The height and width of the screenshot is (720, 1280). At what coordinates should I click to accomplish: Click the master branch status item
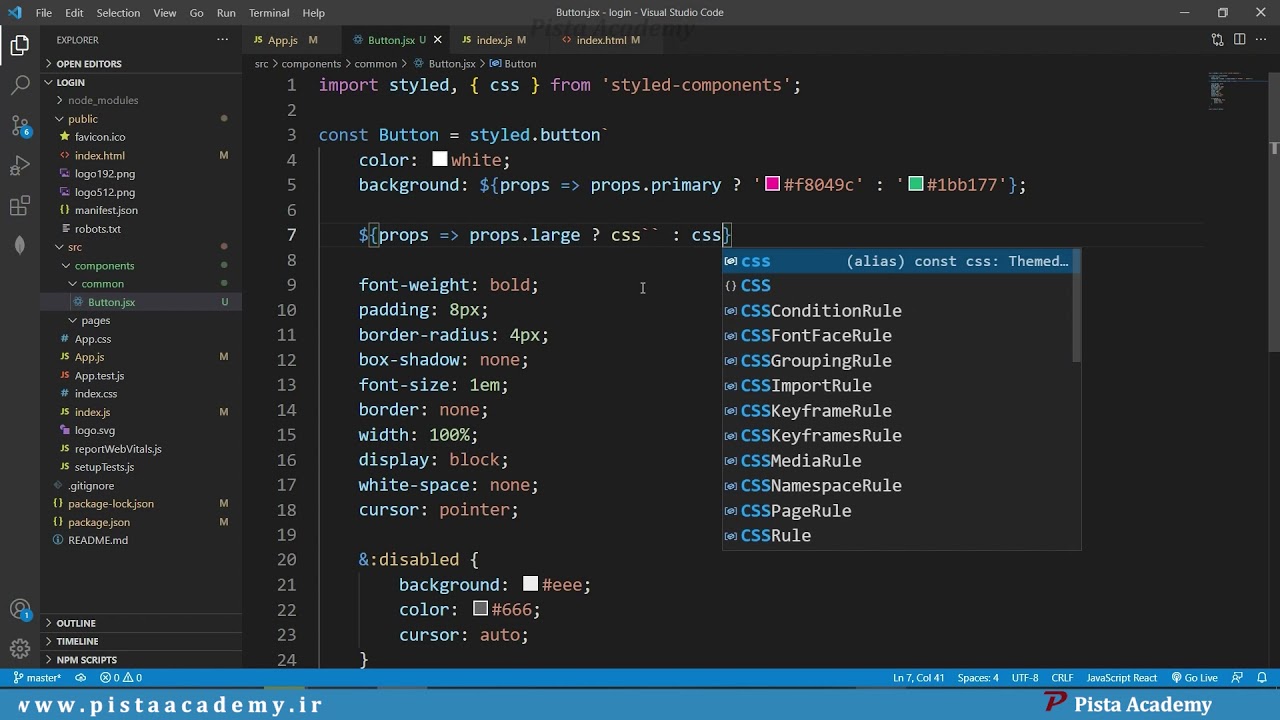(37, 678)
